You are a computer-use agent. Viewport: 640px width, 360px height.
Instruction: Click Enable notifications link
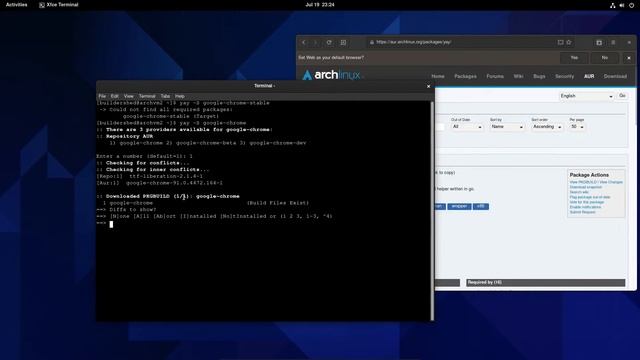click(585, 207)
